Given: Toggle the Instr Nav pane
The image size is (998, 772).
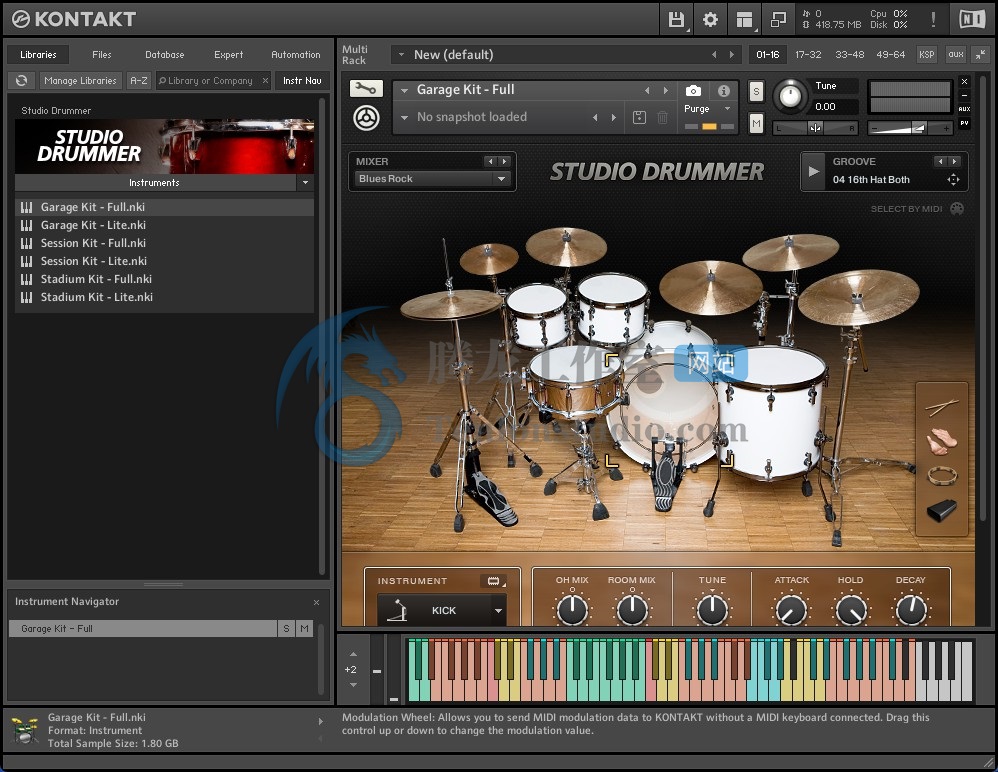Looking at the screenshot, I should 302,81.
